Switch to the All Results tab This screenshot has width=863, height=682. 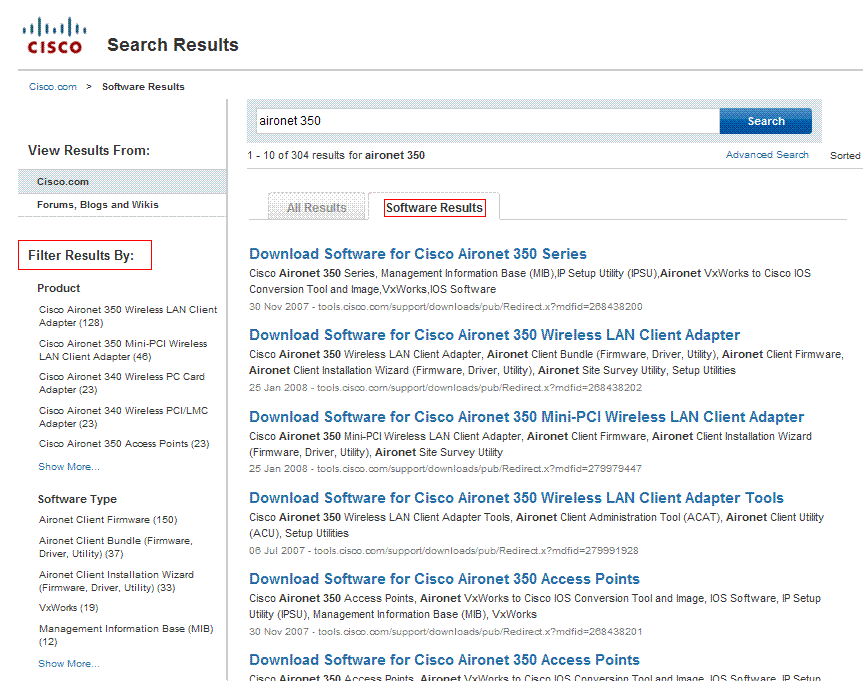click(x=316, y=208)
